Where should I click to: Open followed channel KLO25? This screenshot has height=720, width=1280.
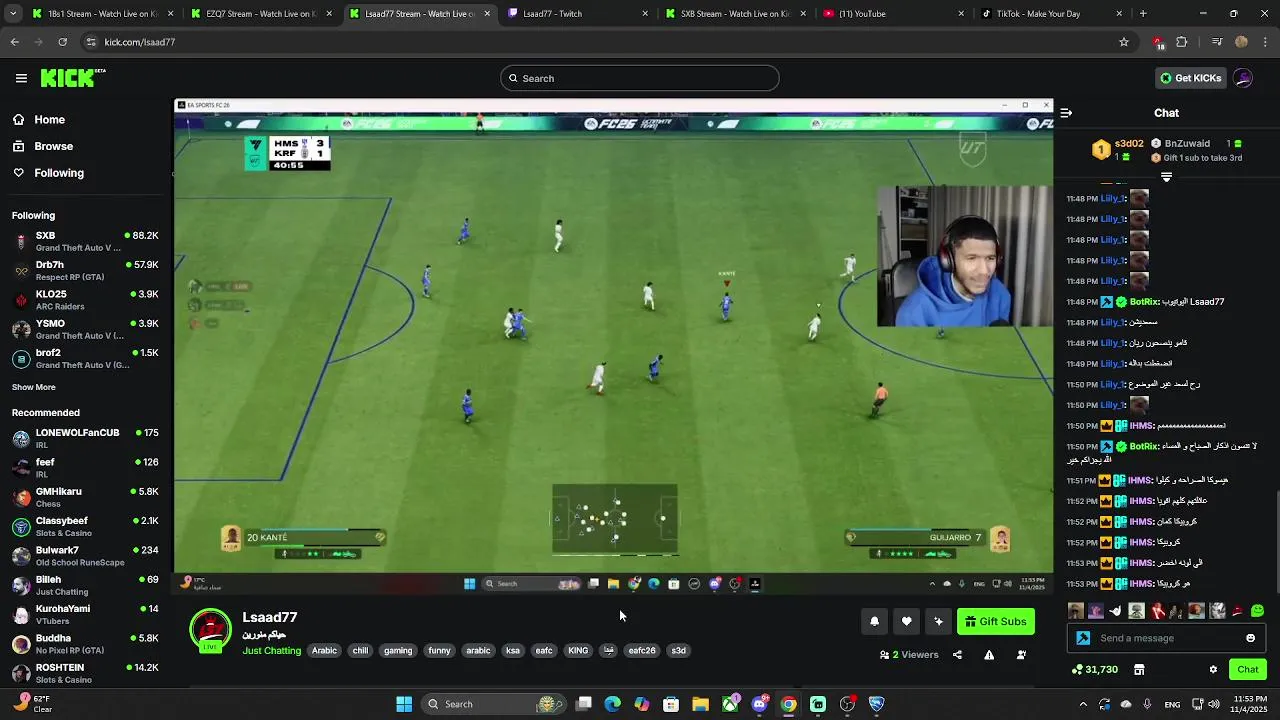86,300
